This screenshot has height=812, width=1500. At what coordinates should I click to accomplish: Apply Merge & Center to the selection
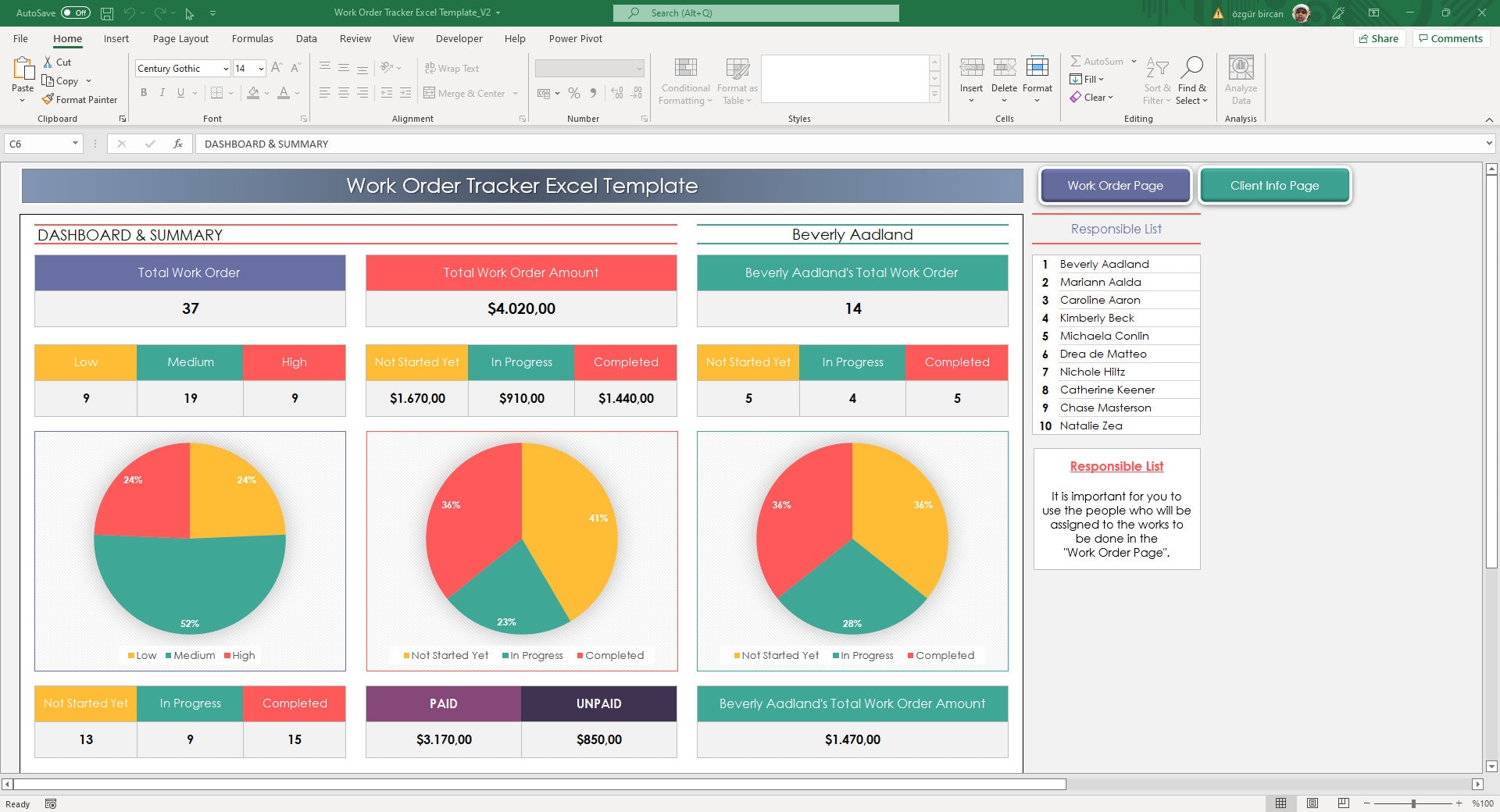(x=466, y=93)
